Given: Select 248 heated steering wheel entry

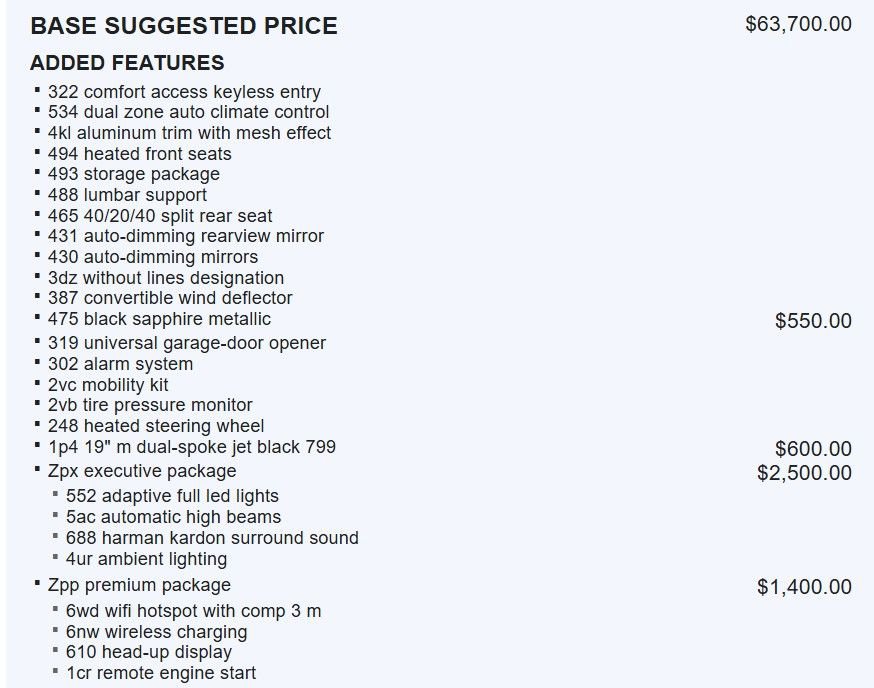Looking at the screenshot, I should coord(156,426).
